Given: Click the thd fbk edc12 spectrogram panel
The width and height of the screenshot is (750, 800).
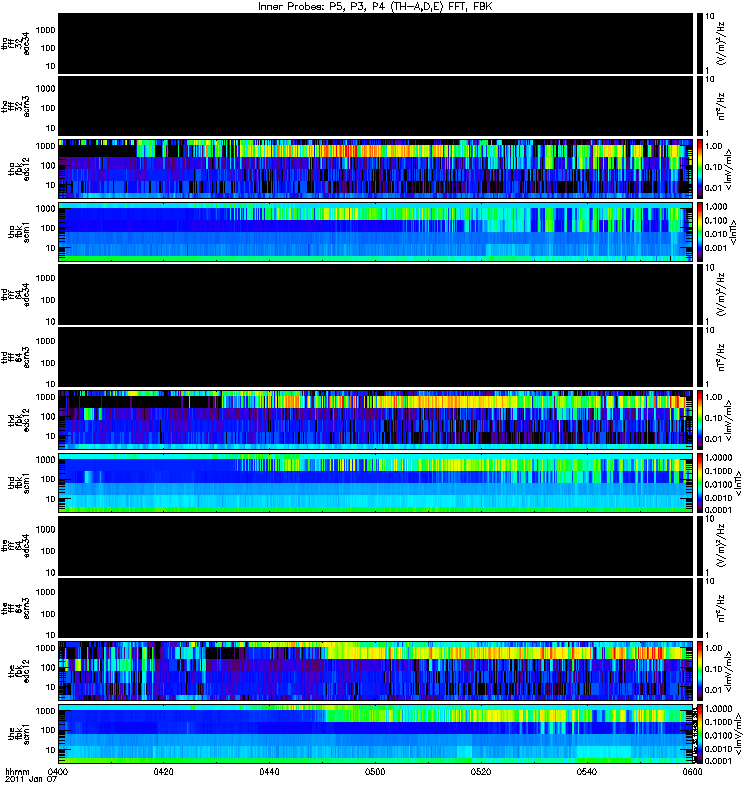Looking at the screenshot, I should (x=376, y=420).
